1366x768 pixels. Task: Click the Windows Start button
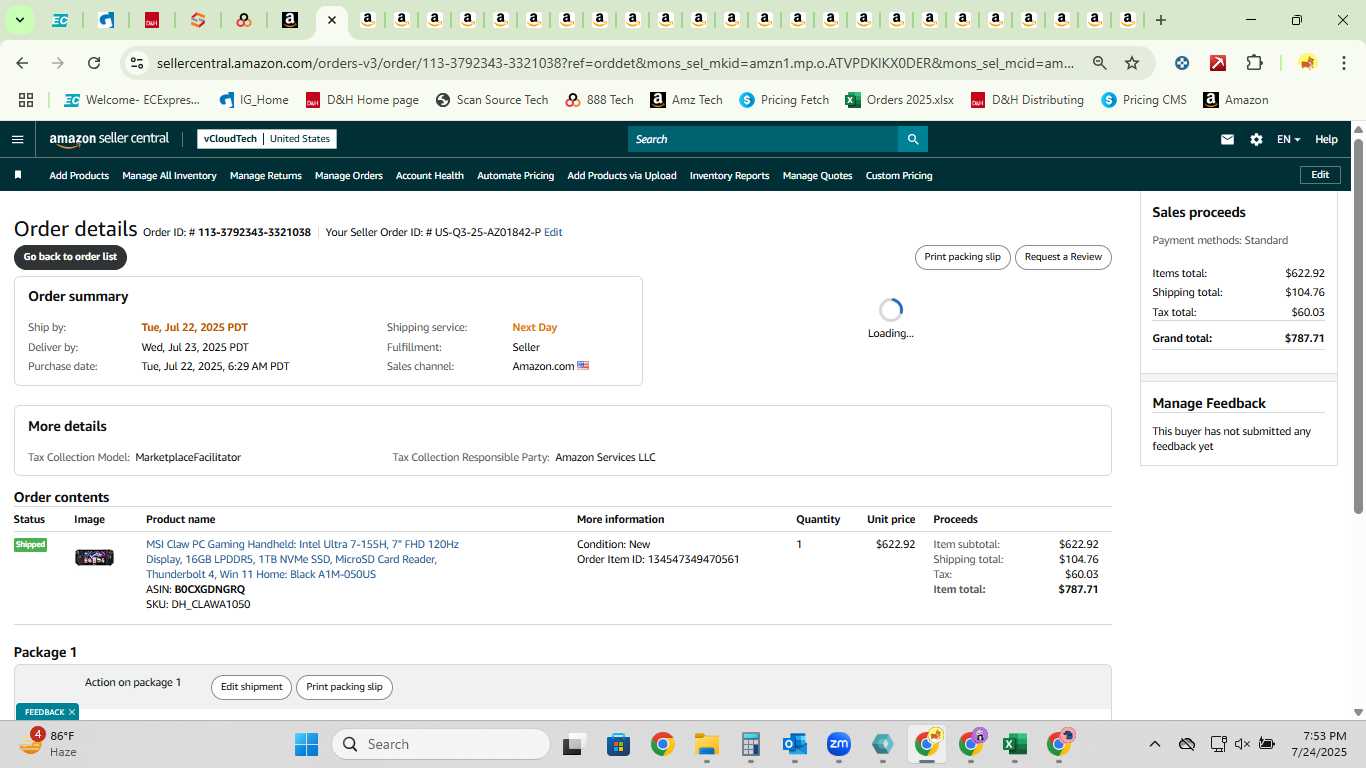point(306,744)
